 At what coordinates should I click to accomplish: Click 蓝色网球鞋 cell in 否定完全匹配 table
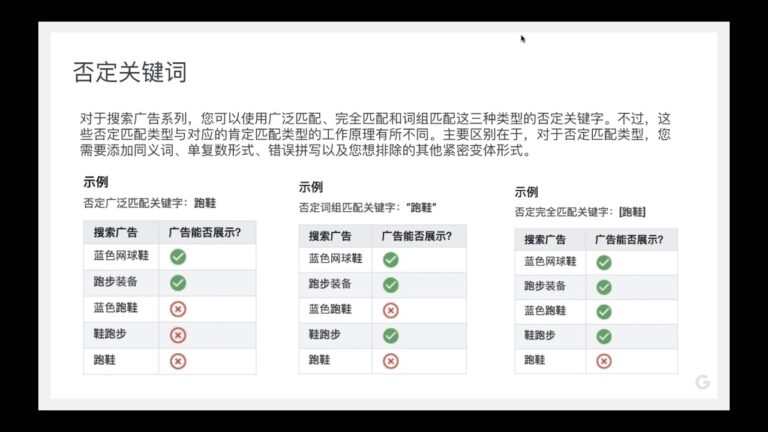[x=550, y=262]
